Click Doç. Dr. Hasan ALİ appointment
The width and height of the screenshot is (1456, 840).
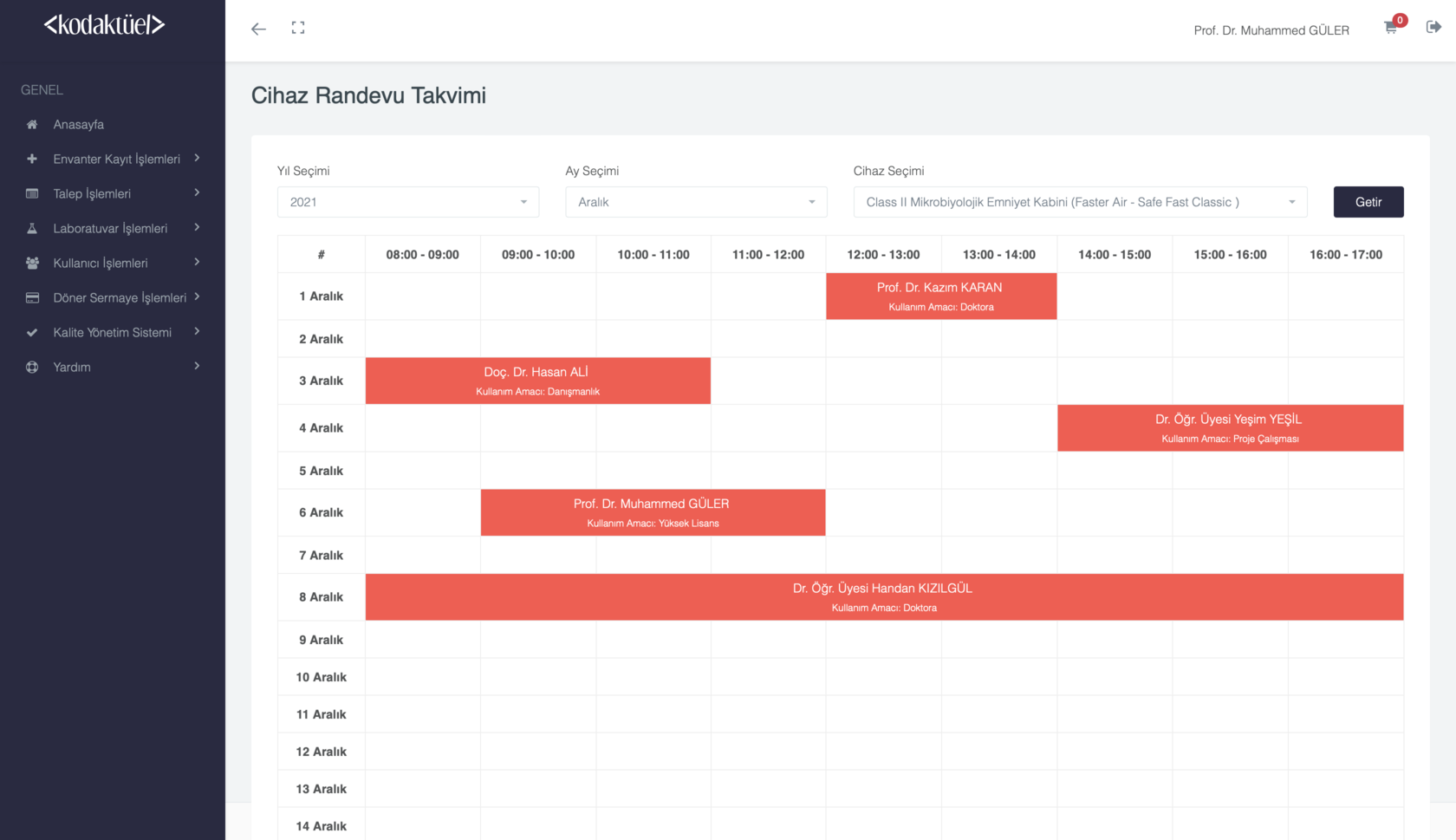point(537,381)
